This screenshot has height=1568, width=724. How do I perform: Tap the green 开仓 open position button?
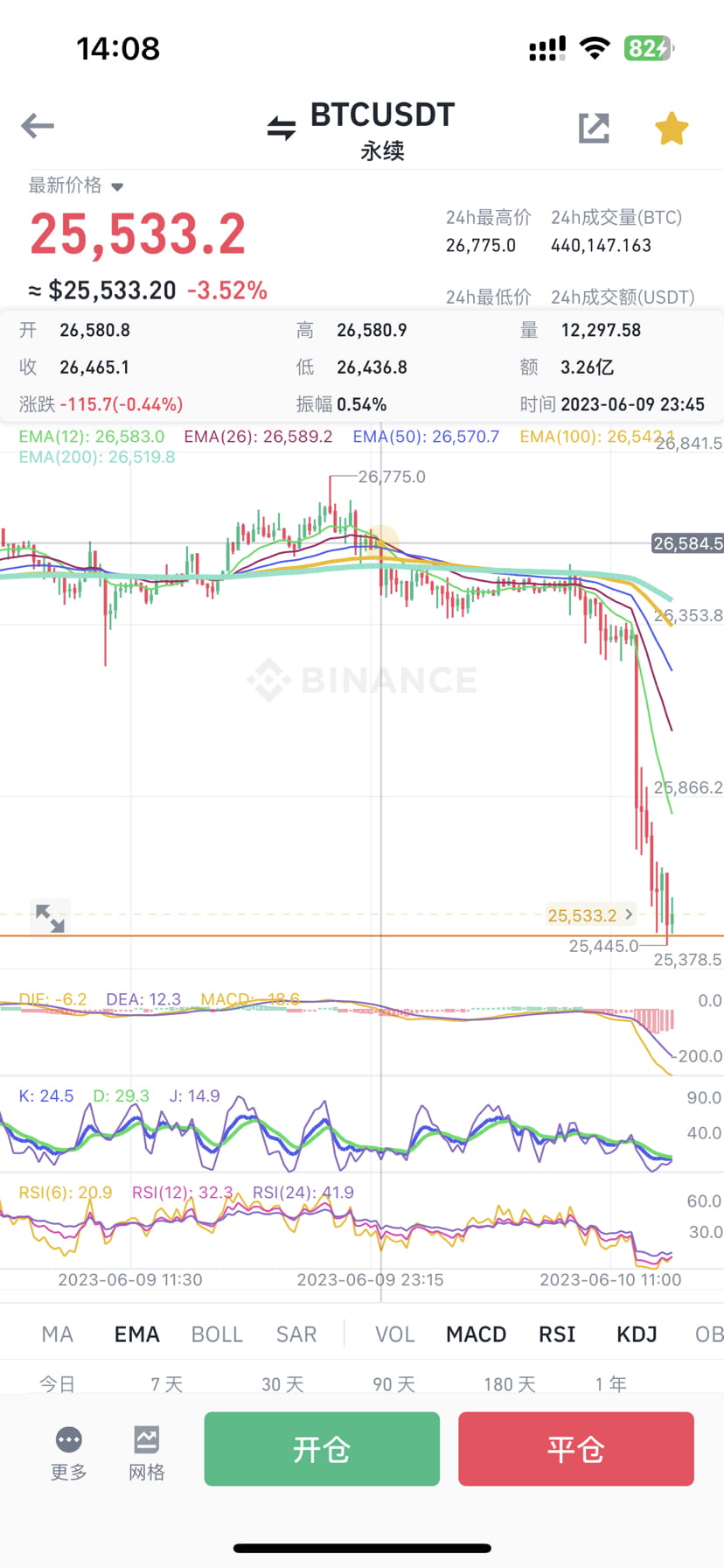pos(322,1449)
